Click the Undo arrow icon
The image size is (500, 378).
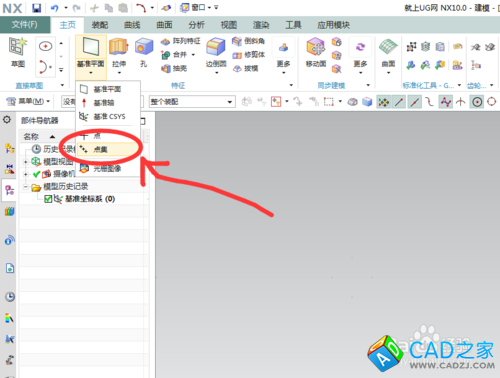[55, 8]
